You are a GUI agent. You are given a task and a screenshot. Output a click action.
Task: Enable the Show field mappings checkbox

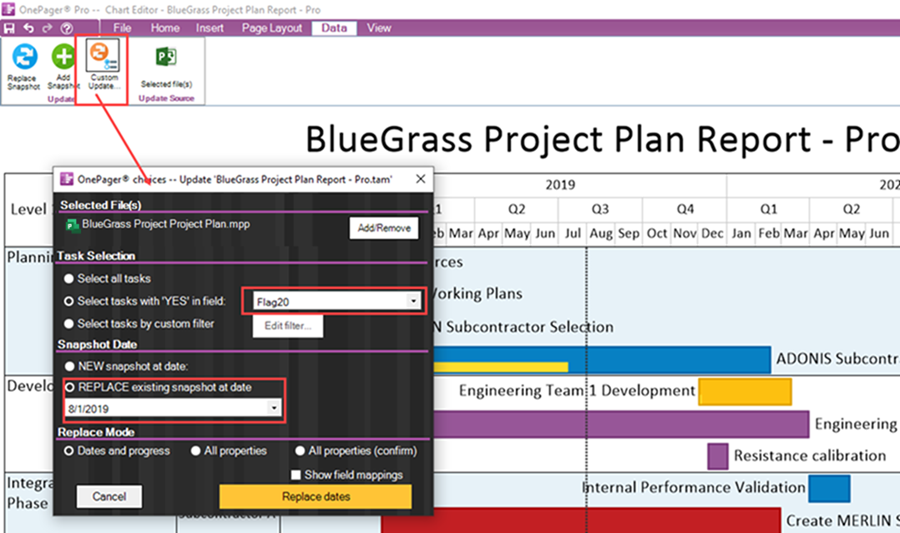(x=297, y=475)
